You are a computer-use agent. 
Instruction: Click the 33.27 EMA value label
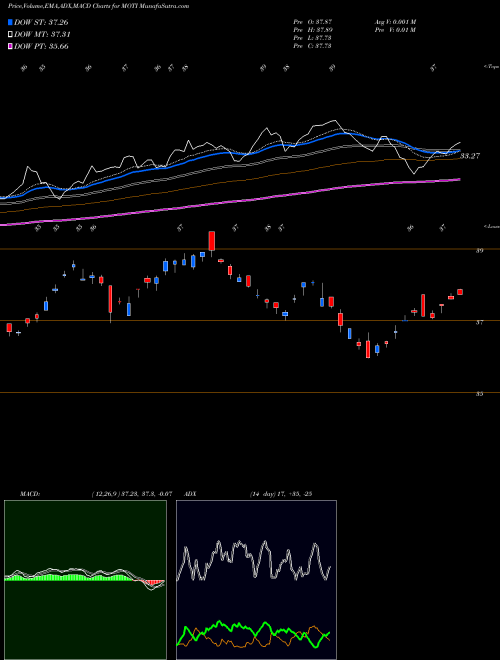[470, 156]
